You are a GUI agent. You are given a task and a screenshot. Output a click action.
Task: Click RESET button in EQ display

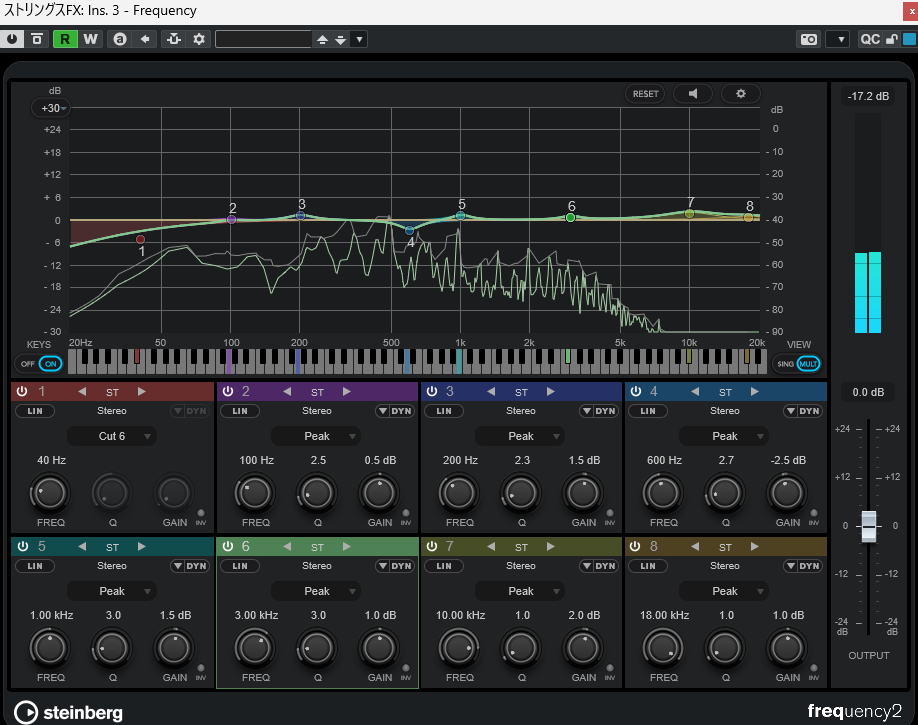[x=645, y=94]
